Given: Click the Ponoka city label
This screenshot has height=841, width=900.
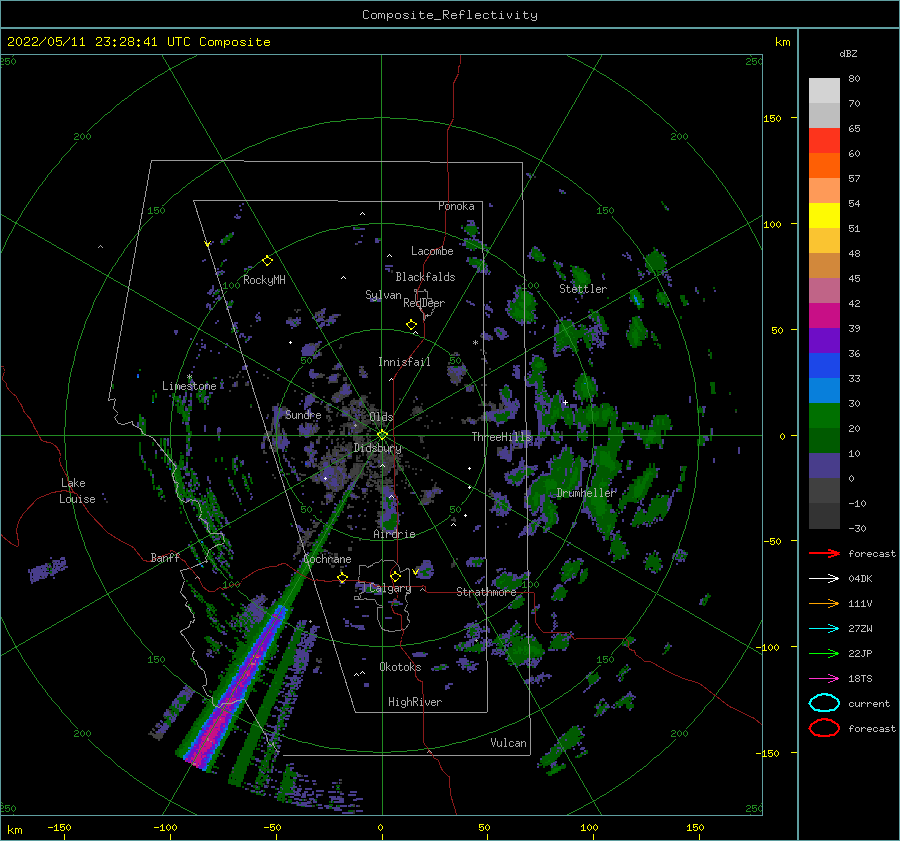Looking at the screenshot, I should [456, 206].
